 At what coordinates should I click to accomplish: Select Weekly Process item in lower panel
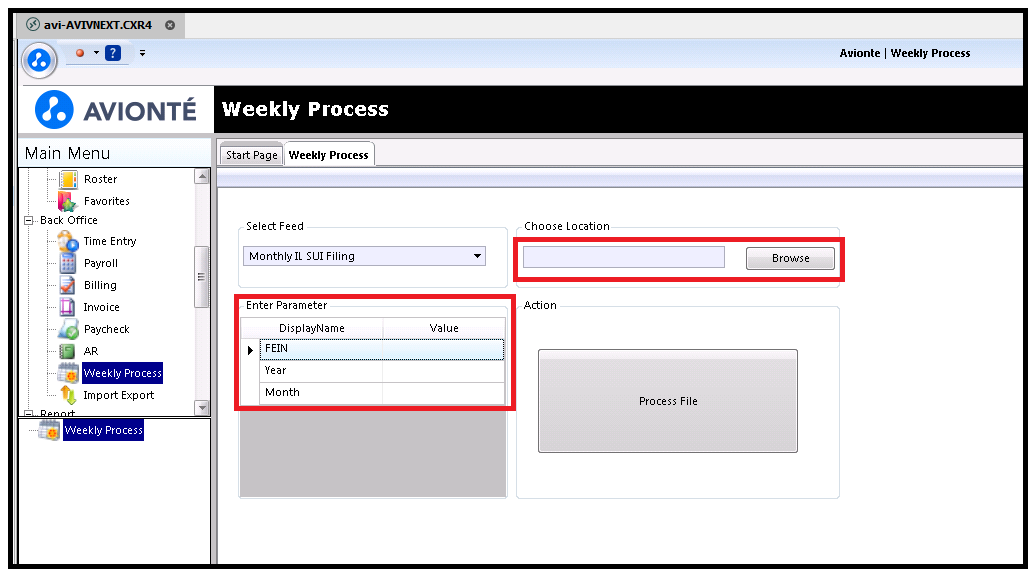tap(103, 430)
